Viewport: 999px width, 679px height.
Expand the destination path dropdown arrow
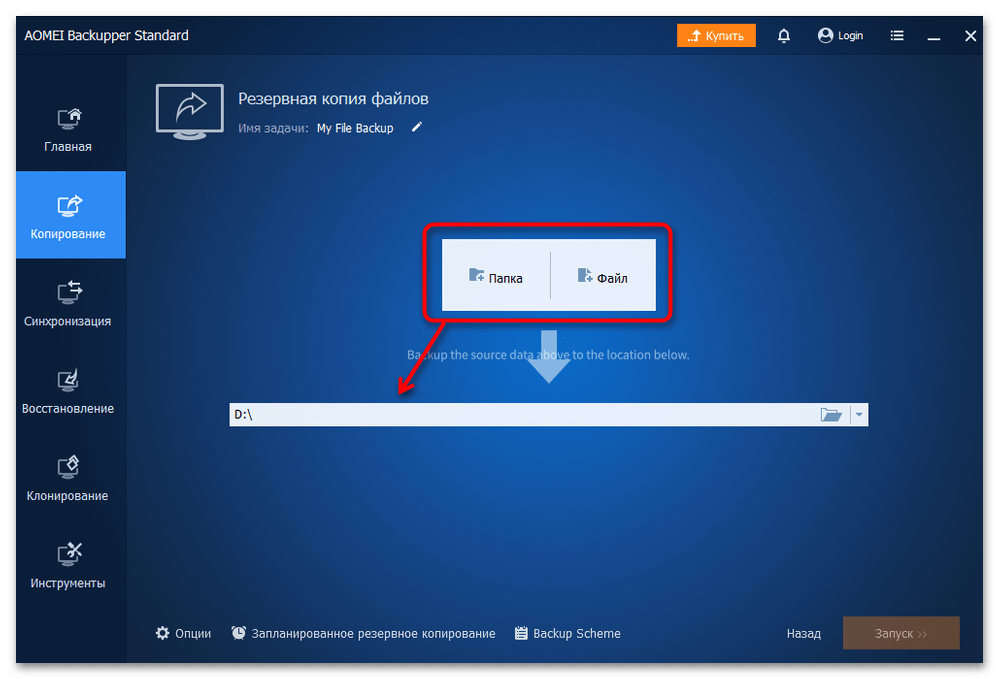[x=859, y=415]
